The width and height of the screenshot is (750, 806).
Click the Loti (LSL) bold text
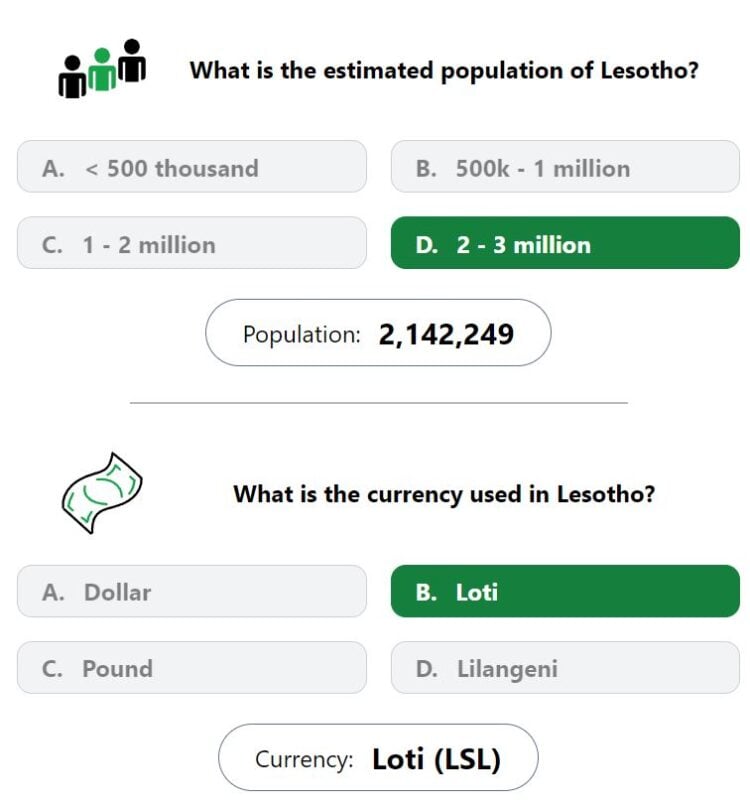tap(436, 759)
